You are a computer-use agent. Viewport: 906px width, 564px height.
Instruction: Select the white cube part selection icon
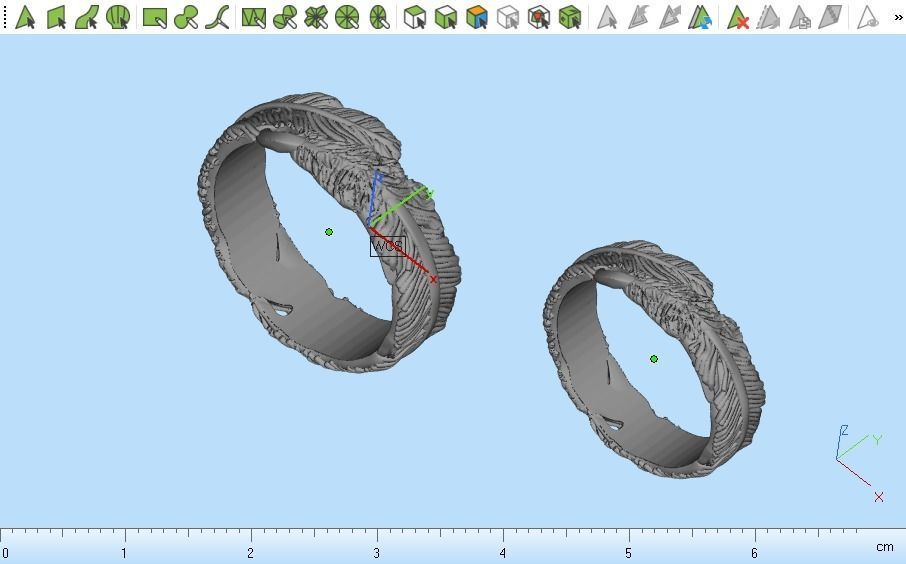414,17
